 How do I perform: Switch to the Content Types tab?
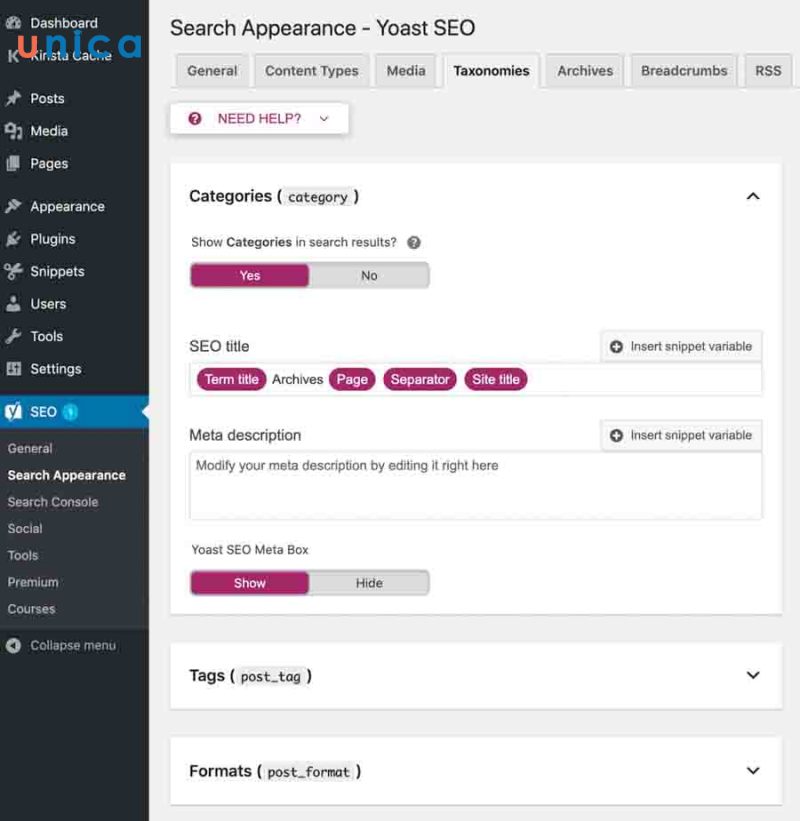click(x=311, y=71)
